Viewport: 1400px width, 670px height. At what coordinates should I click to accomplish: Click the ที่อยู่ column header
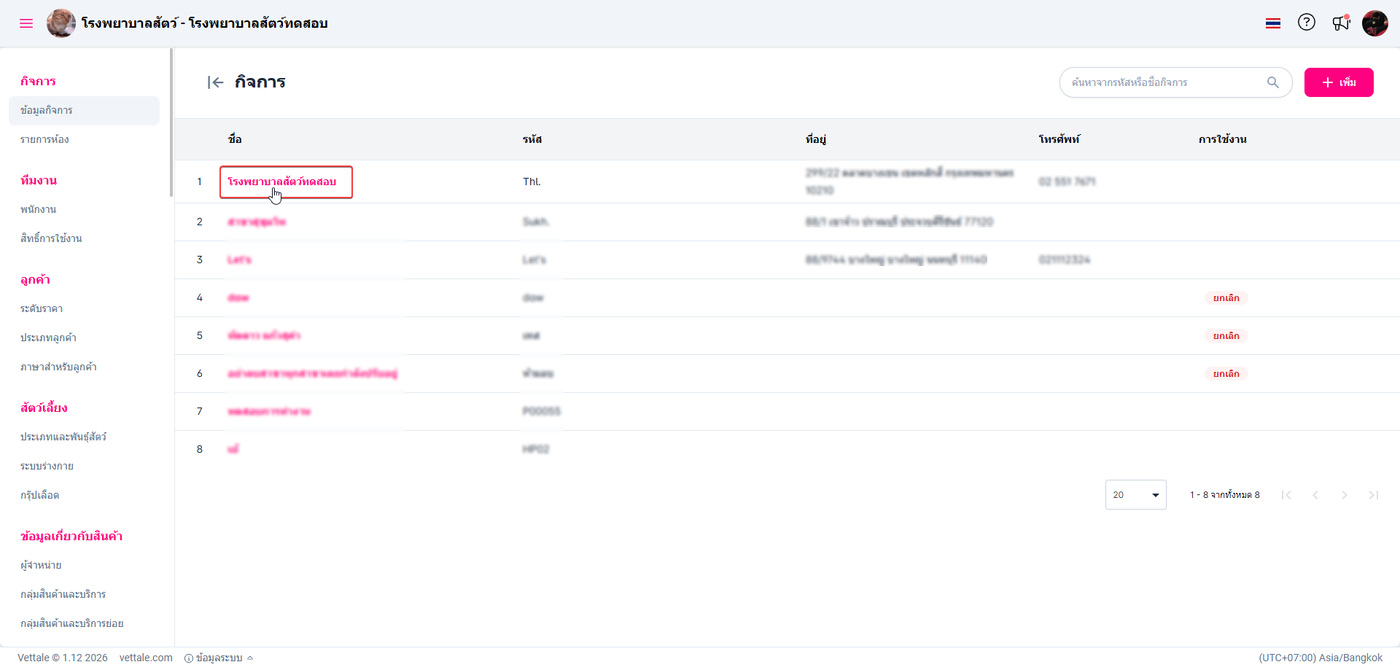pos(815,139)
